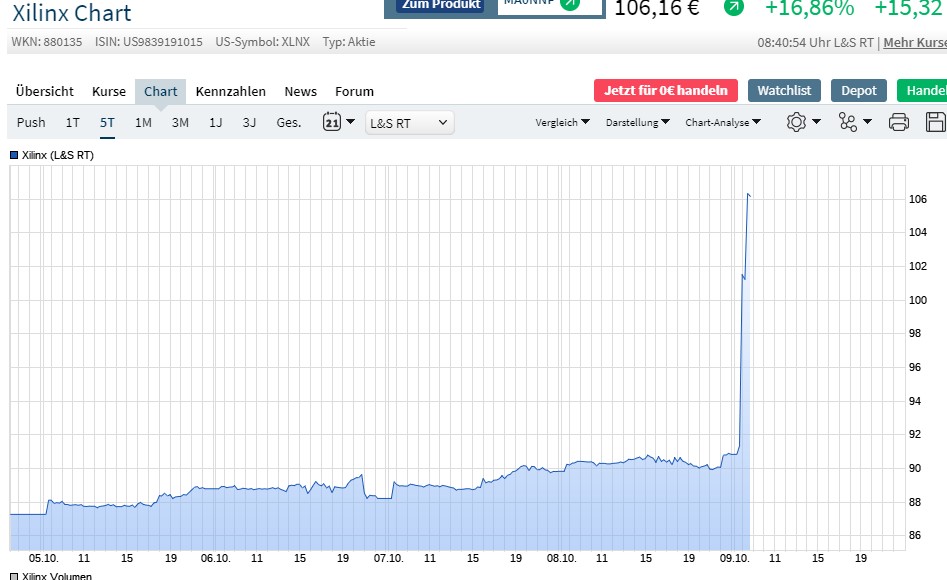Image resolution: width=947 pixels, height=580 pixels.
Task: Select the Ges. total time range
Action: 289,123
